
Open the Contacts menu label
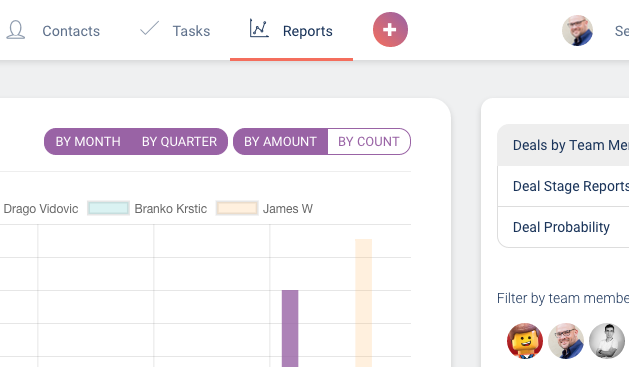(71, 31)
